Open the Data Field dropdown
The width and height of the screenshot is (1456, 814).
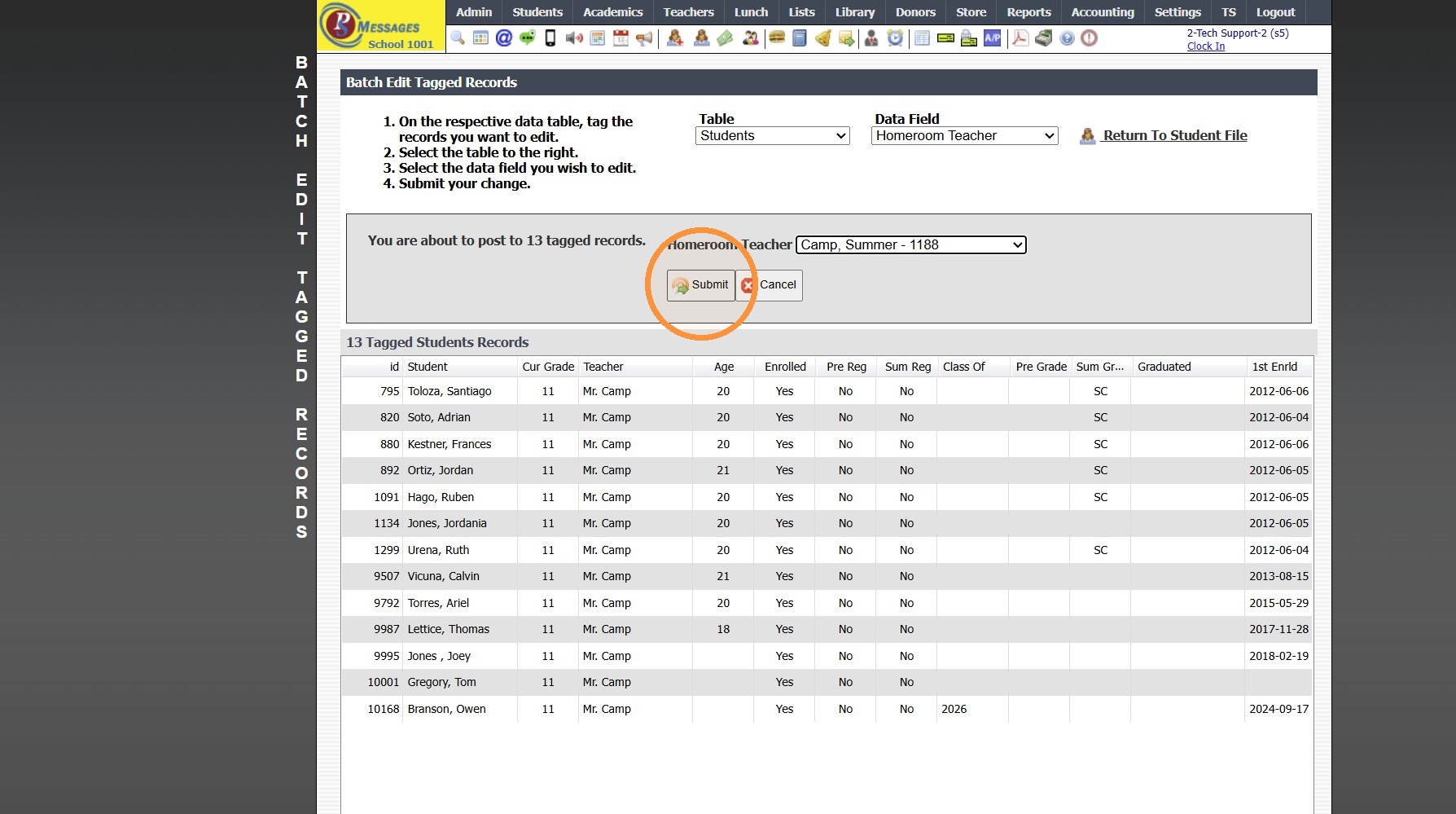[x=965, y=136]
